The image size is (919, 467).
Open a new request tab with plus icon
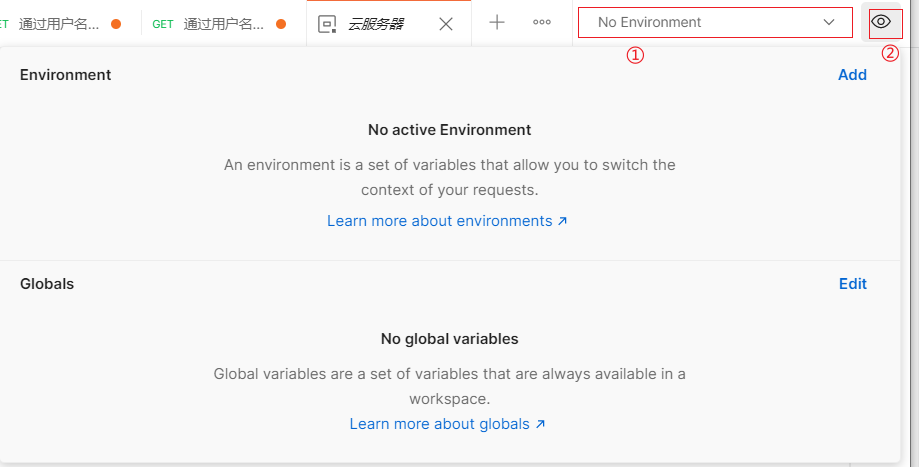tap(496, 23)
